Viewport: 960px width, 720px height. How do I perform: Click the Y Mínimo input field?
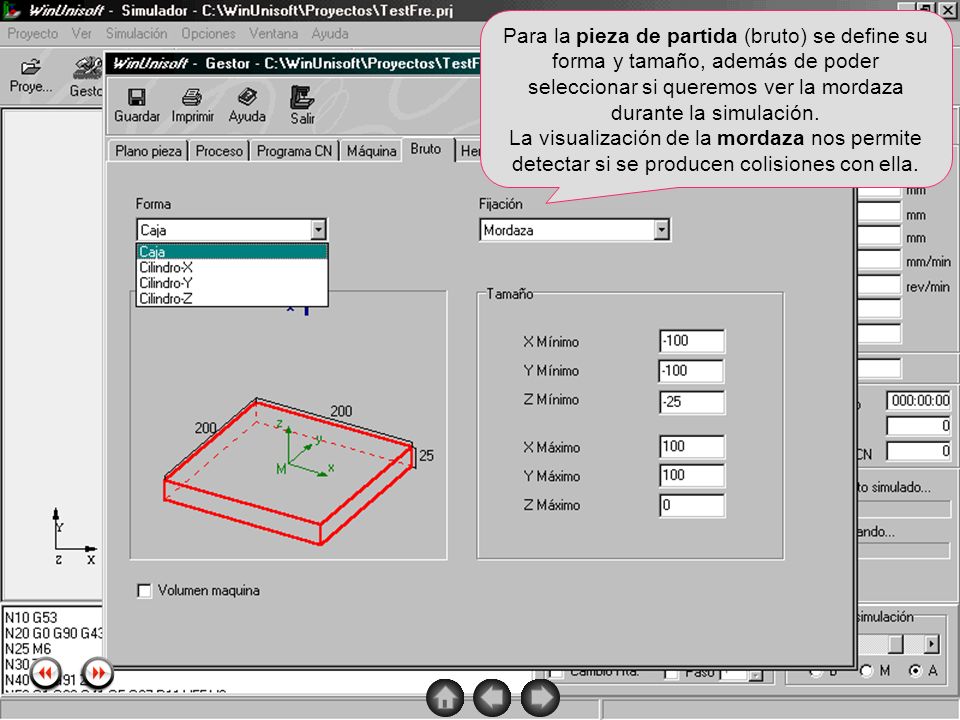tap(692, 370)
